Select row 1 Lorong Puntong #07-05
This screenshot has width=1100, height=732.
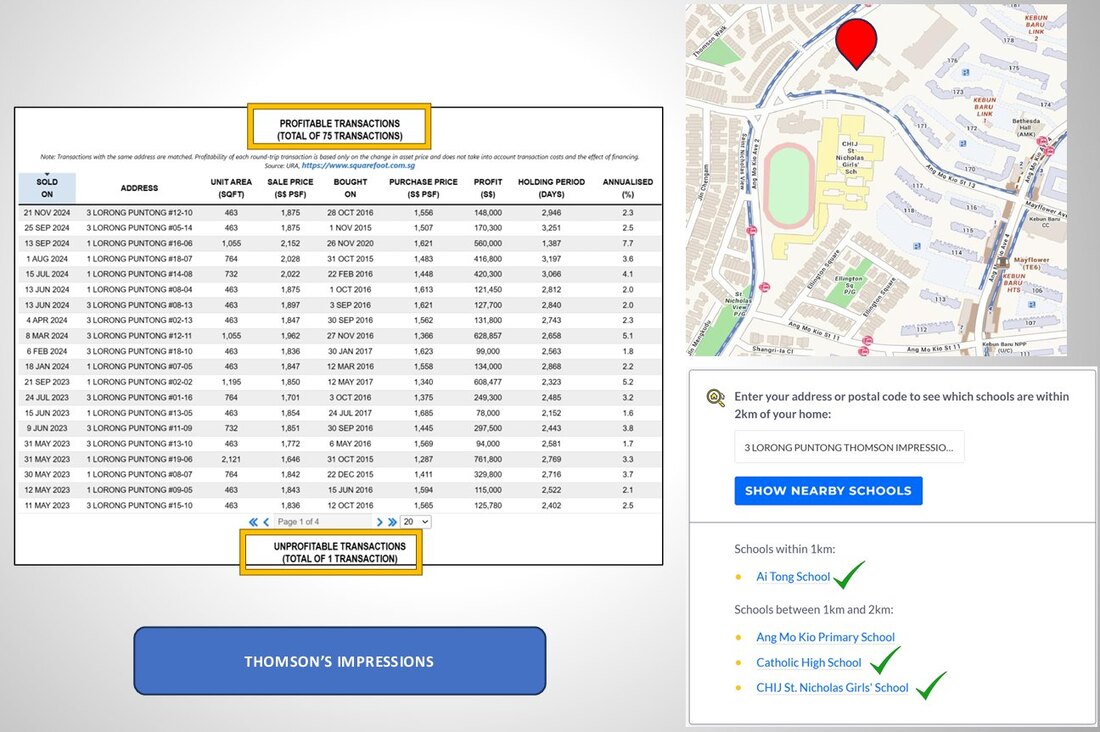pos(340,367)
